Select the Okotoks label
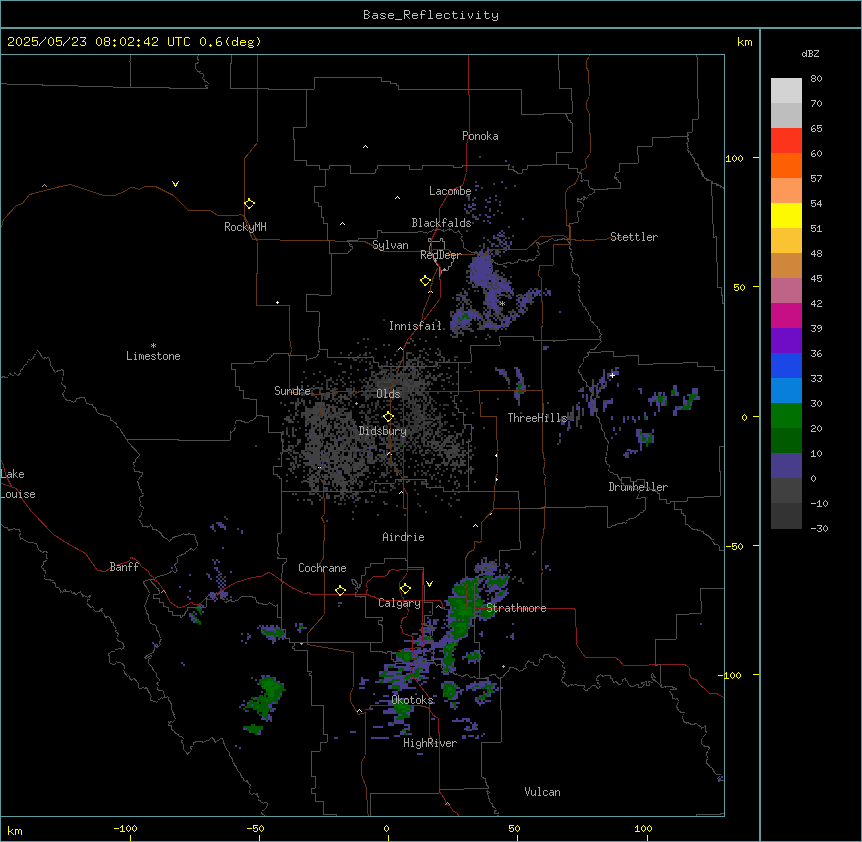Screen dimensions: 862x842 click(x=412, y=700)
